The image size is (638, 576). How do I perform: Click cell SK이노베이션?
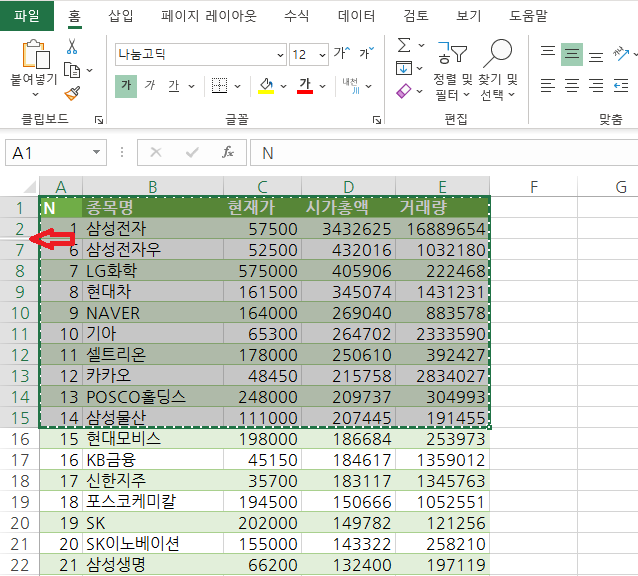coord(153,543)
